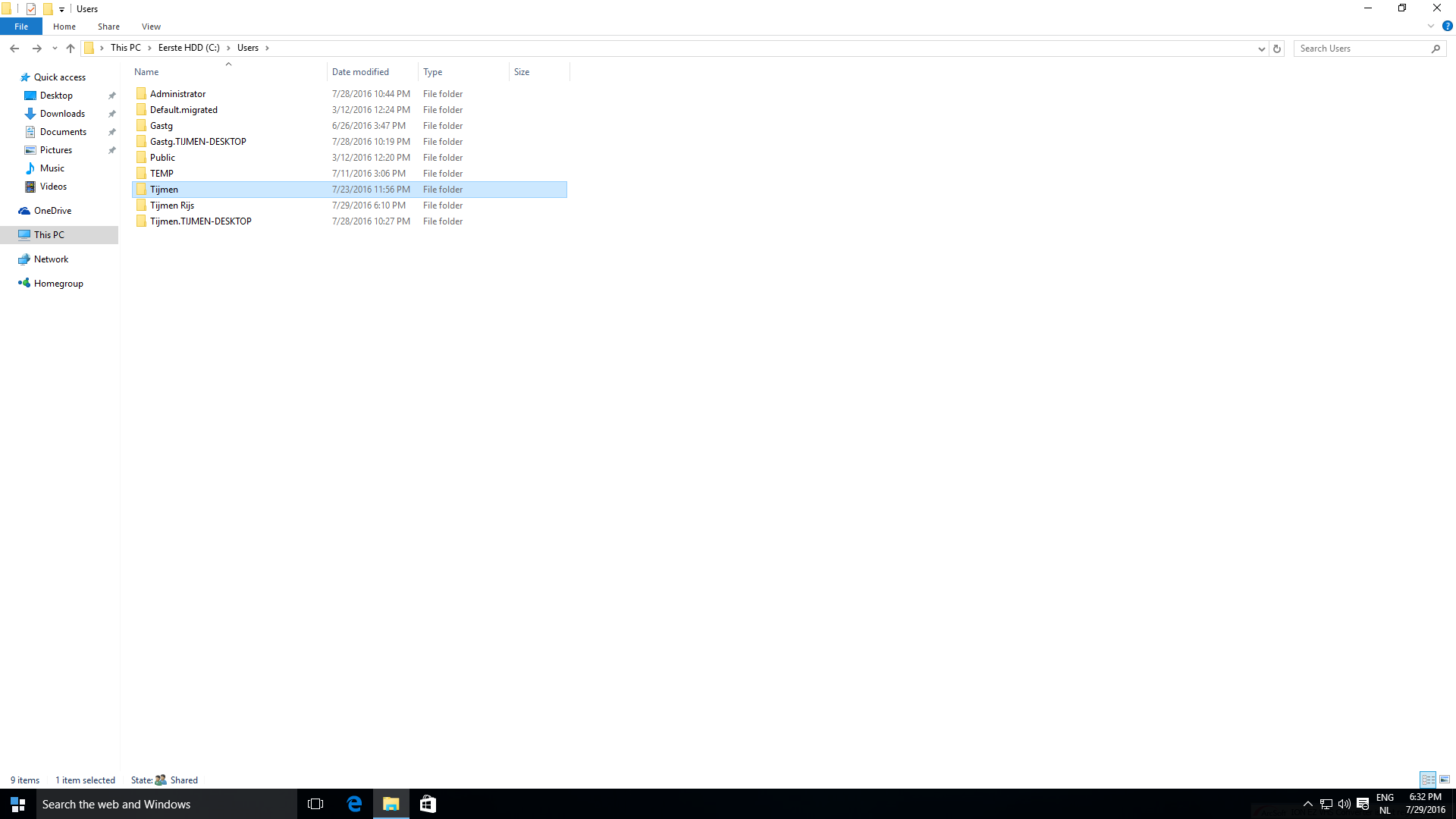Screen dimensions: 1456x819
Task: Select Quick access in navigation pane
Action: [x=59, y=77]
